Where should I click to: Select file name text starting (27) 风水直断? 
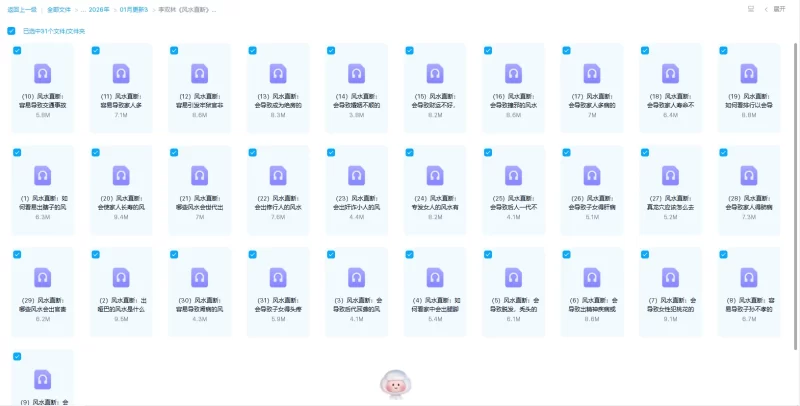[x=670, y=202]
